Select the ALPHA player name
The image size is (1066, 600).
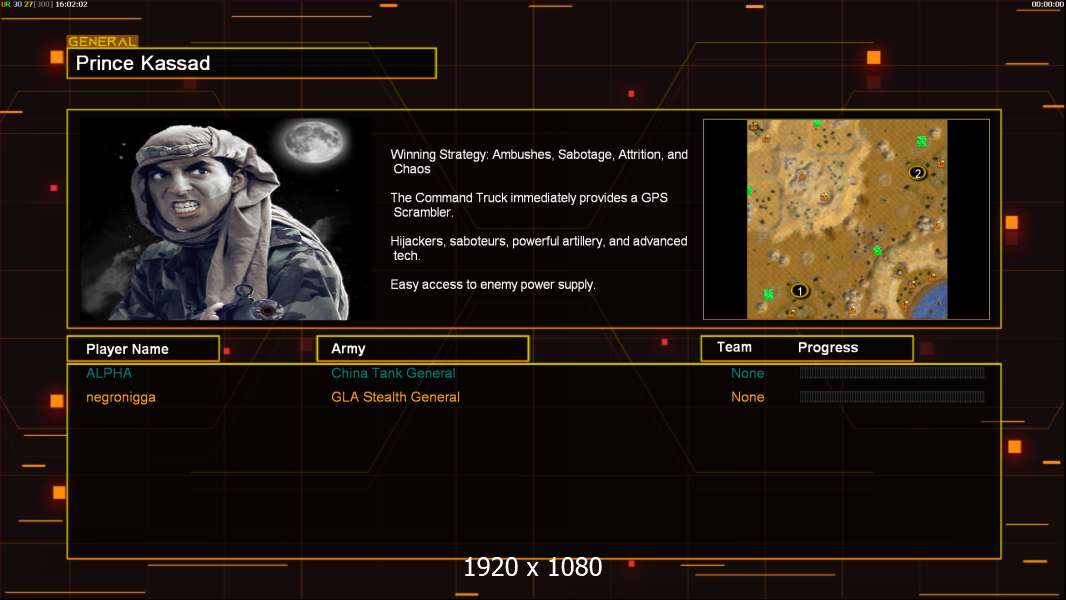pyautogui.click(x=109, y=373)
